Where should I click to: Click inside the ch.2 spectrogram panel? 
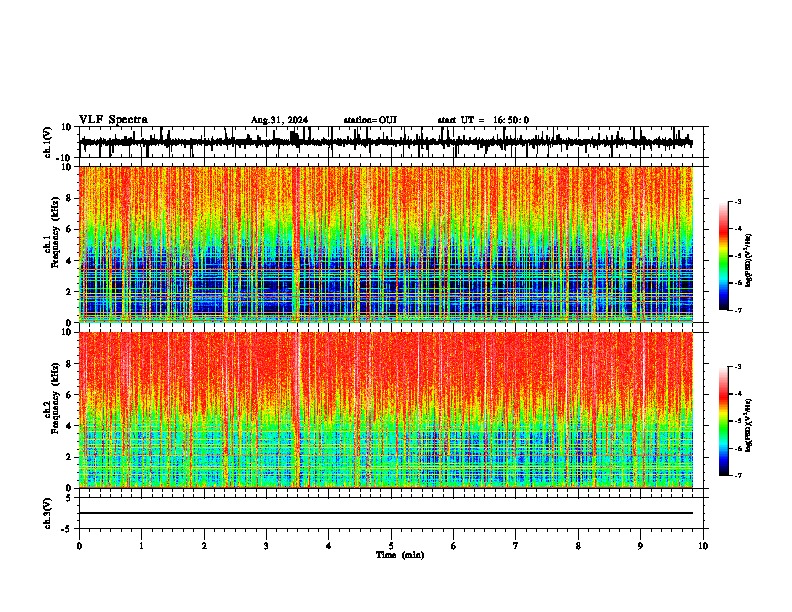coord(385,410)
